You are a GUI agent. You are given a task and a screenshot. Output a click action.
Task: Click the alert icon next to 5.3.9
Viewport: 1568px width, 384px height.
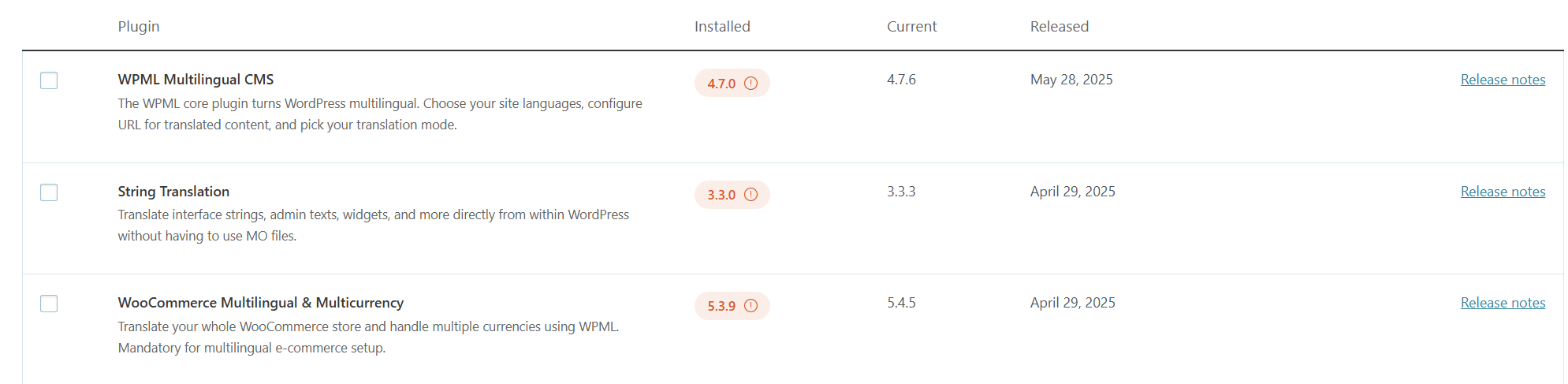pos(750,305)
